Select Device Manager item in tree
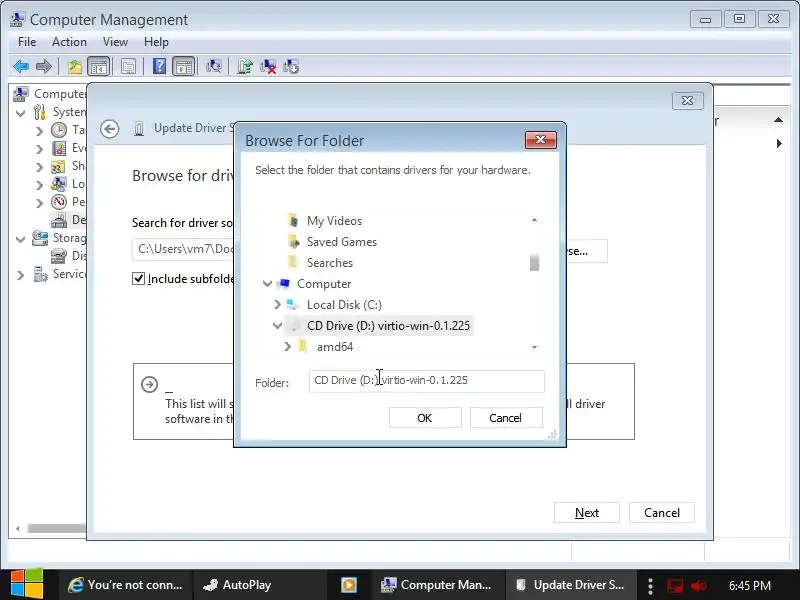The width and height of the screenshot is (800, 600). click(68, 220)
